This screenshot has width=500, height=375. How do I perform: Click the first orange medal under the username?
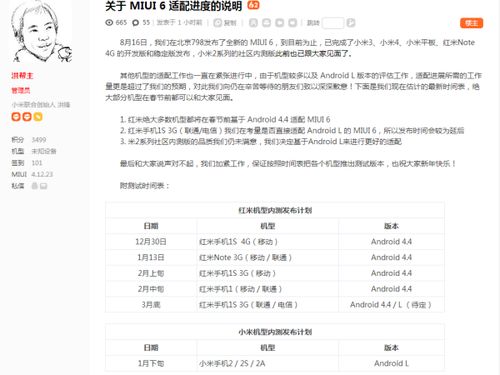point(16,117)
